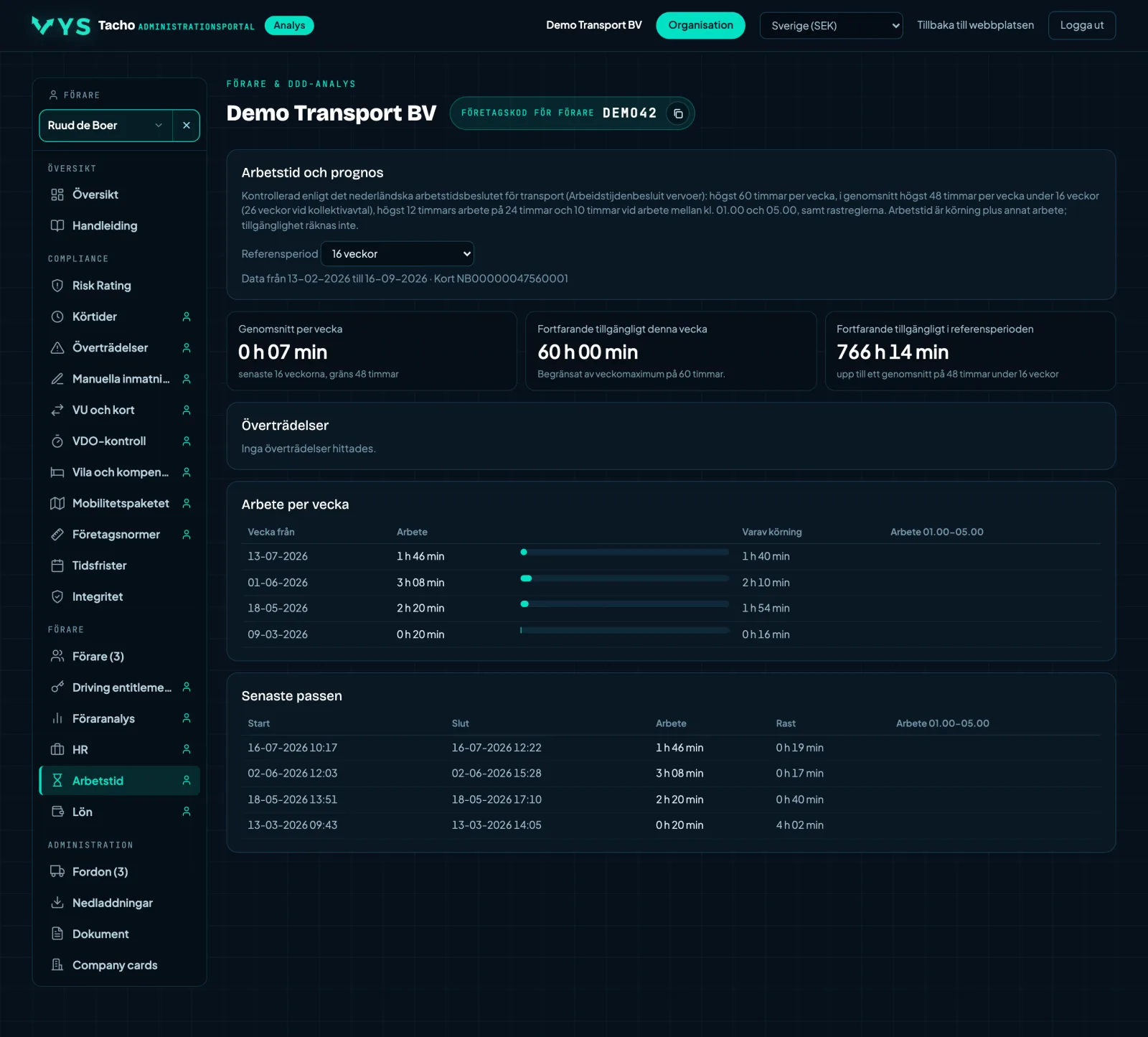This screenshot has width=1148, height=1037.
Task: Open the Föraranalys bar chart icon
Action: point(57,718)
